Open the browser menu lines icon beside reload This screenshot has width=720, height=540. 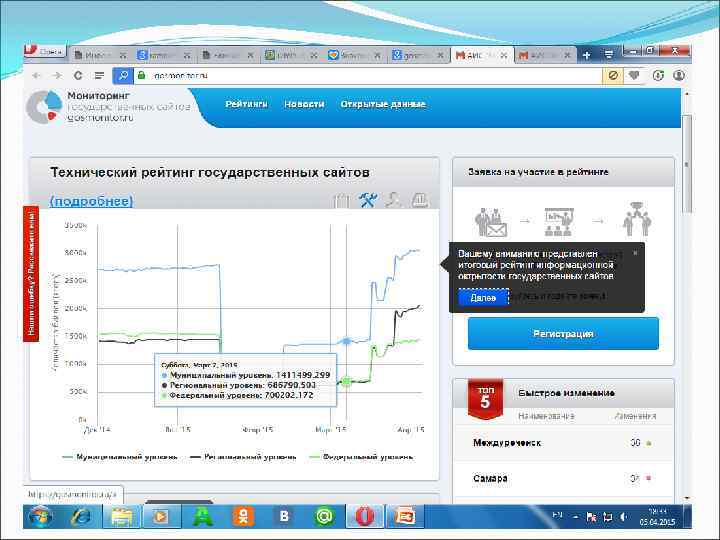point(99,75)
